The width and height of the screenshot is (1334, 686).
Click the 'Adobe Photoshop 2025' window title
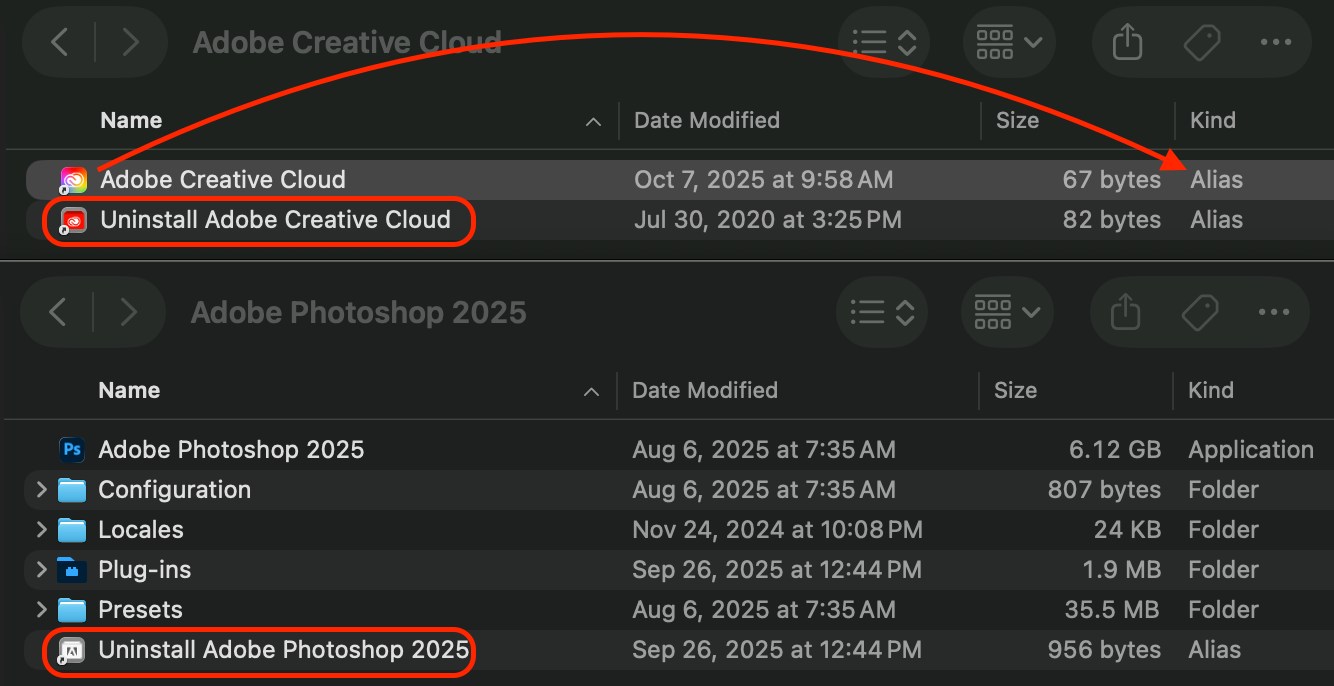click(358, 312)
